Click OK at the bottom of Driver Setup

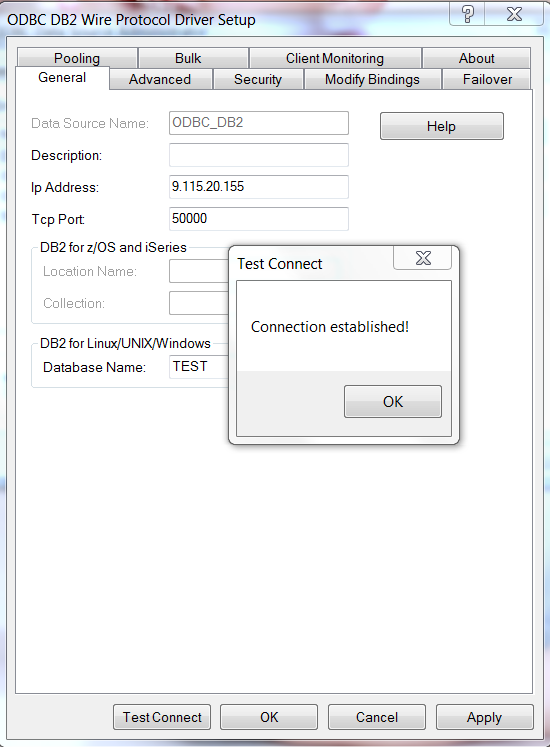269,717
